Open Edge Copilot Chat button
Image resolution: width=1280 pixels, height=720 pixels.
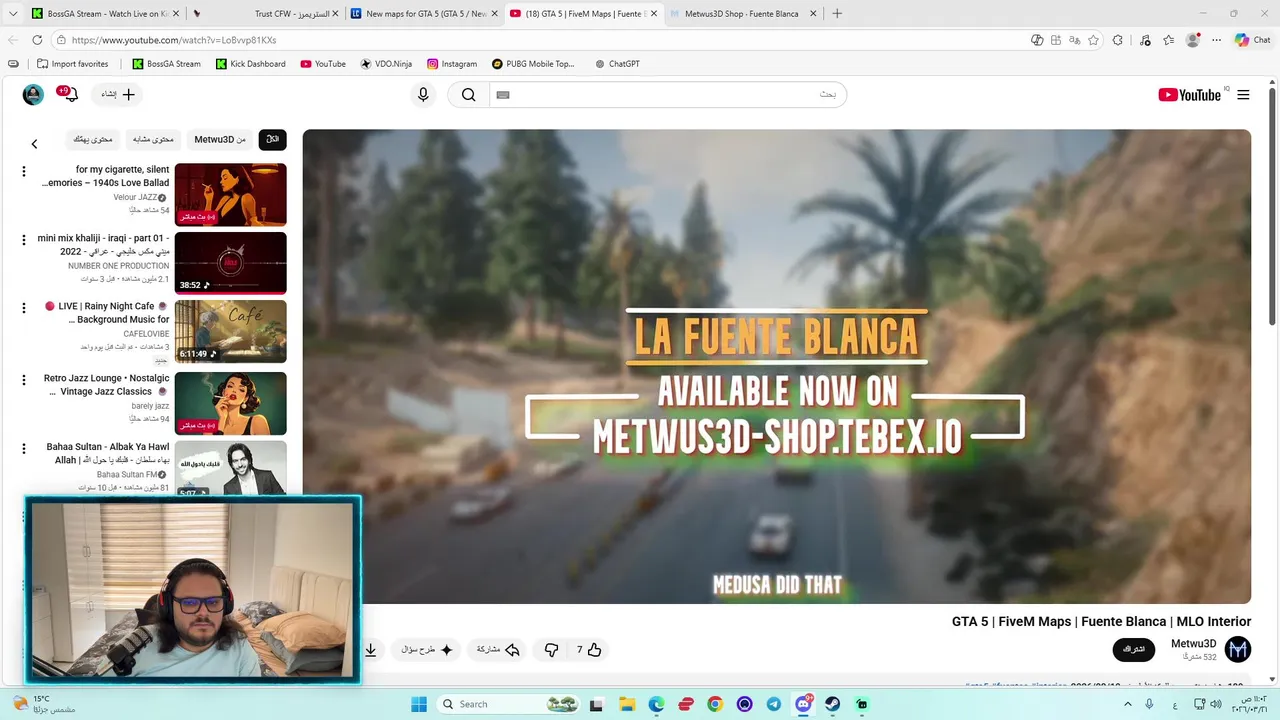pyautogui.click(x=1252, y=40)
